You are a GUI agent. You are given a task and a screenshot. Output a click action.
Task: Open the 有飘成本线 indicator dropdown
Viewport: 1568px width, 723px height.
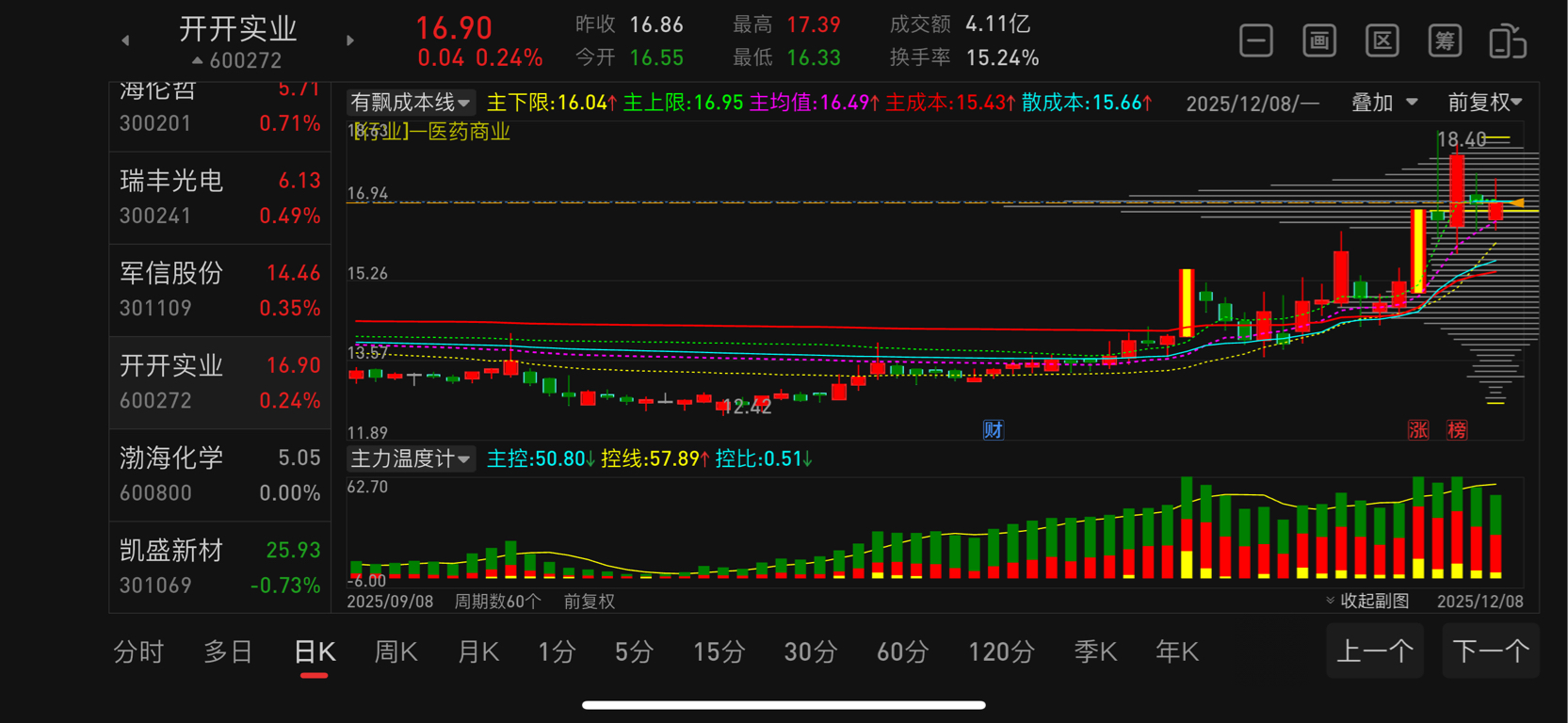(410, 102)
